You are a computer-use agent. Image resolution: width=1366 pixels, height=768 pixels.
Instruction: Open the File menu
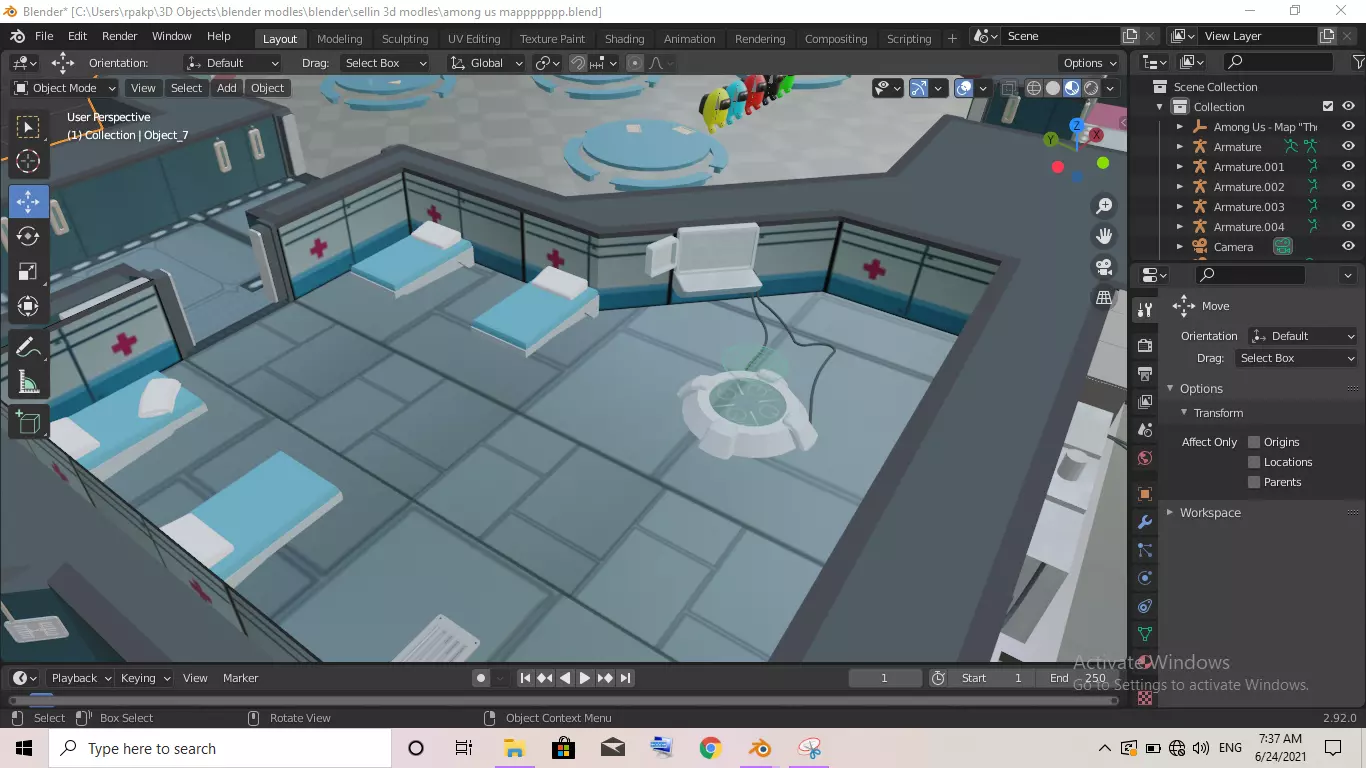(x=44, y=36)
